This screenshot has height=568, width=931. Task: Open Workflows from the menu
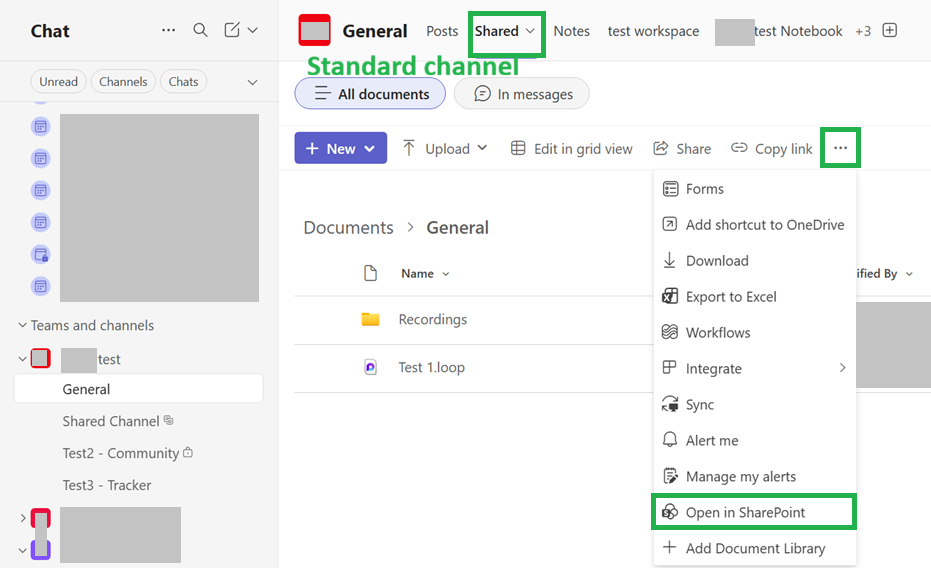click(755, 332)
